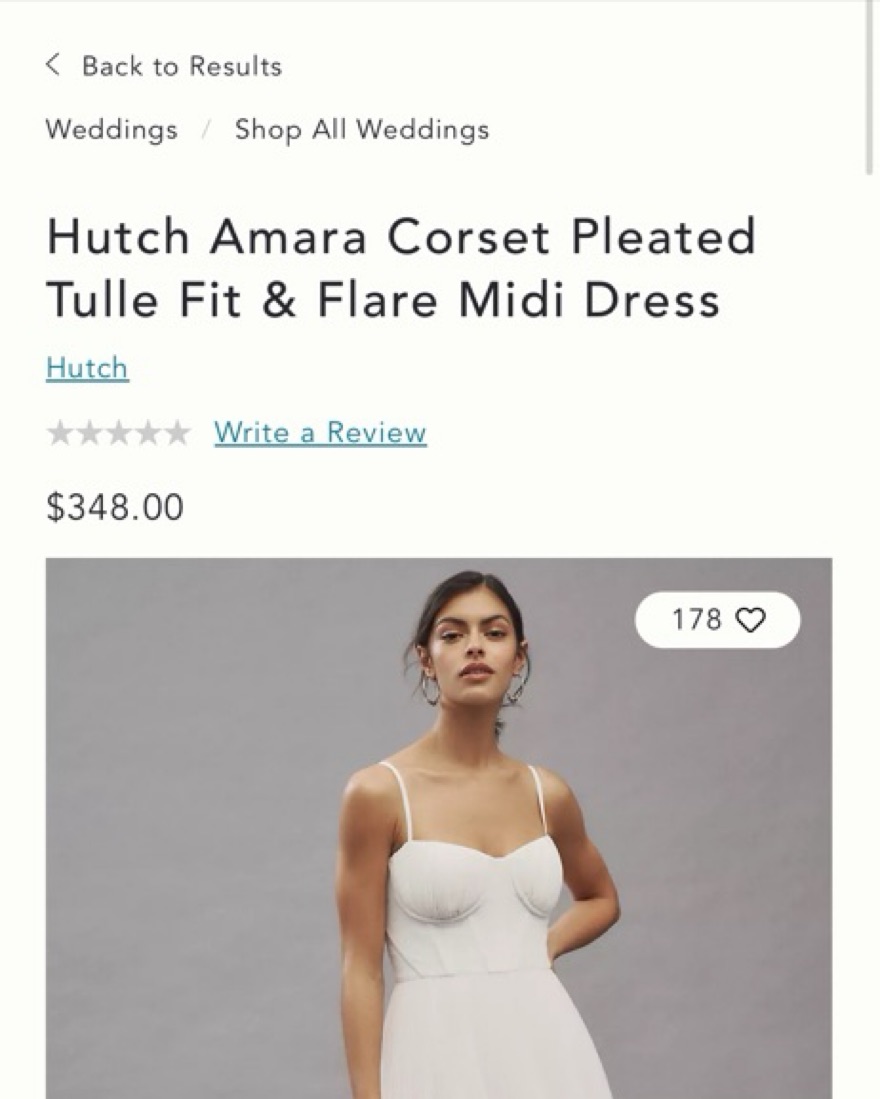
Task: Open the Hutch brand link
Action: point(87,368)
